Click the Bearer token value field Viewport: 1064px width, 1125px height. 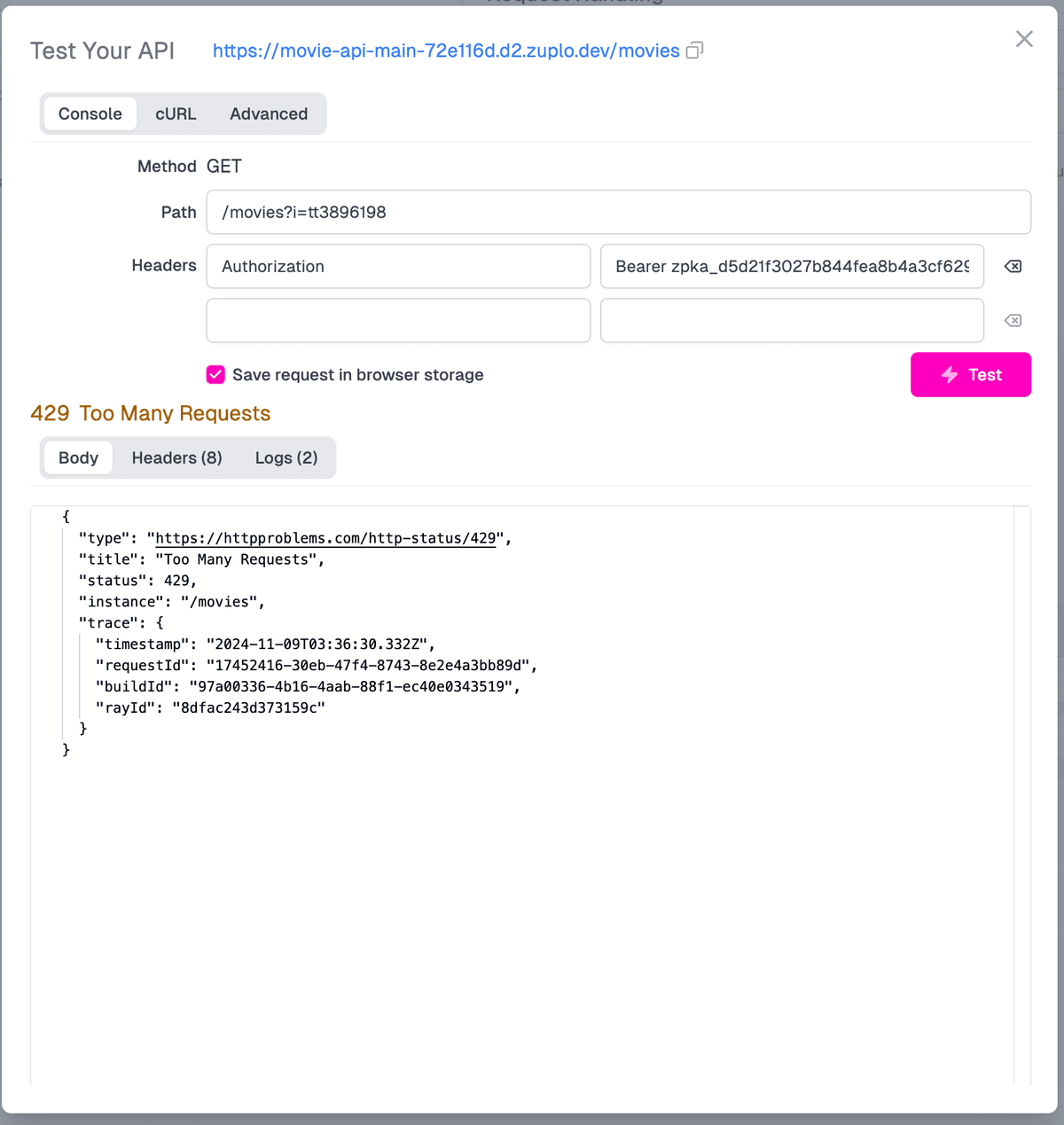click(x=792, y=266)
